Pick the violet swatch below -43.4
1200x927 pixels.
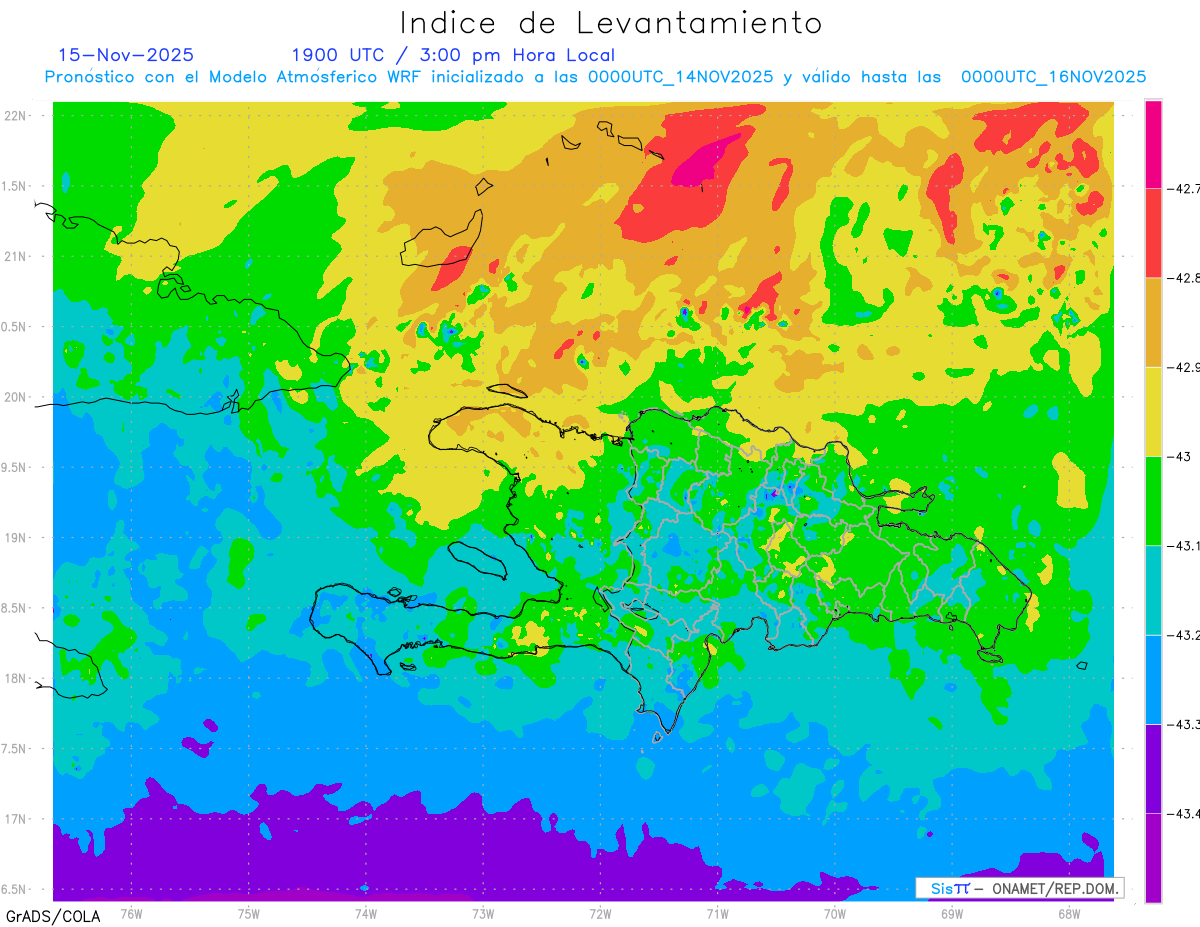(1153, 858)
